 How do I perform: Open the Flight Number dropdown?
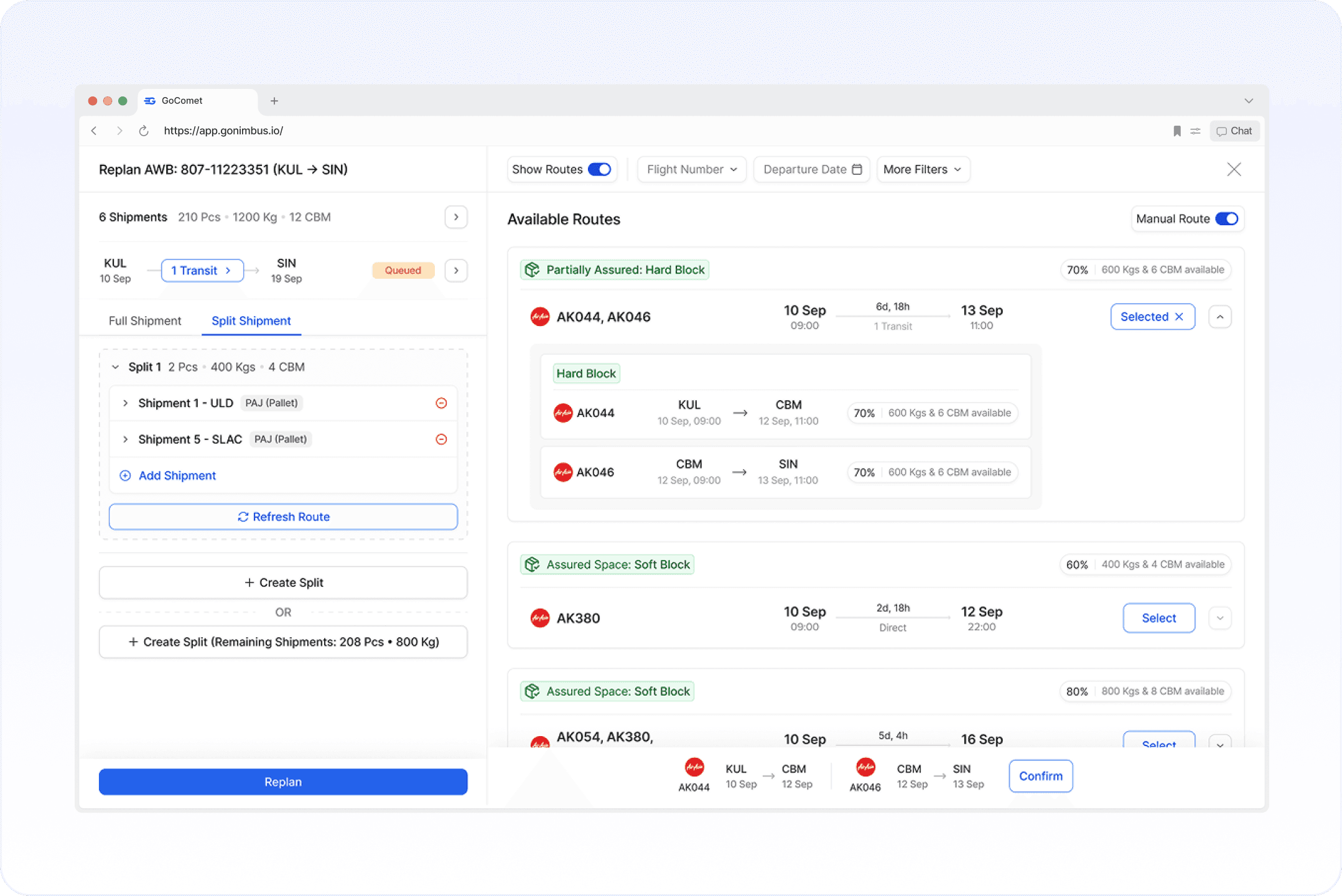point(691,169)
